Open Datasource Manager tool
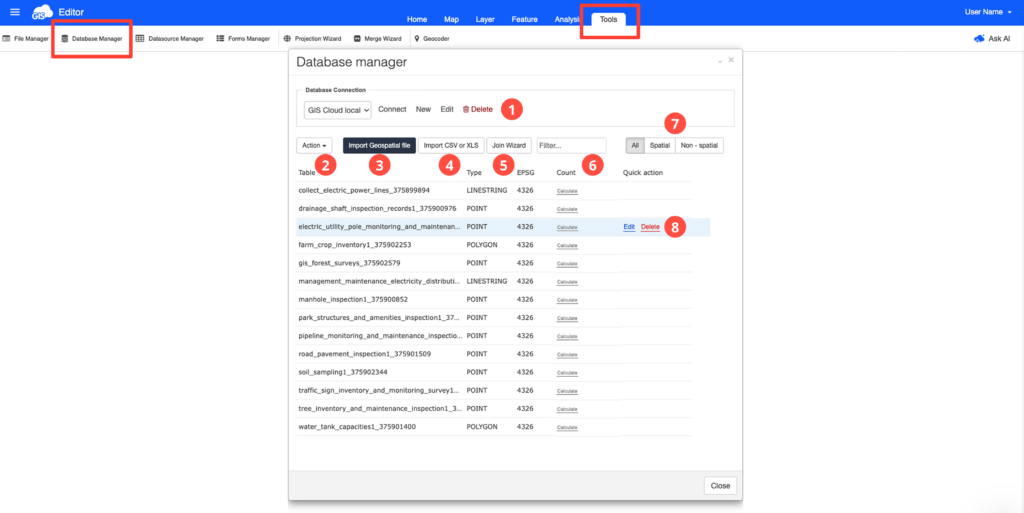Screen dimensions: 1024x513 click(x=170, y=39)
